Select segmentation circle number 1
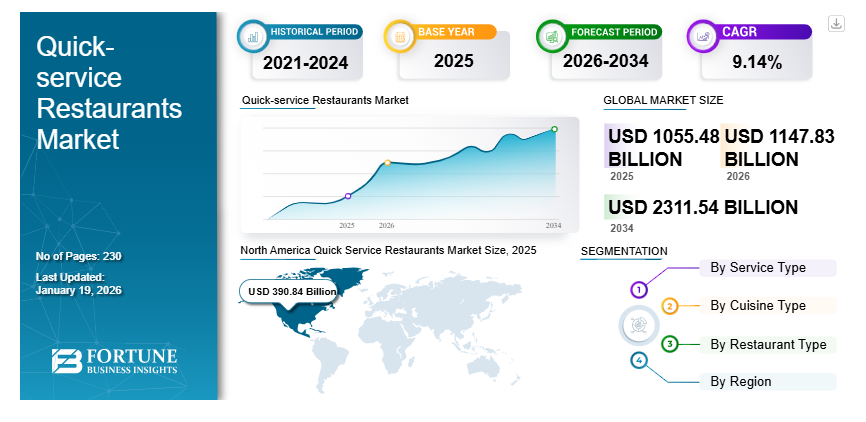 pos(639,289)
